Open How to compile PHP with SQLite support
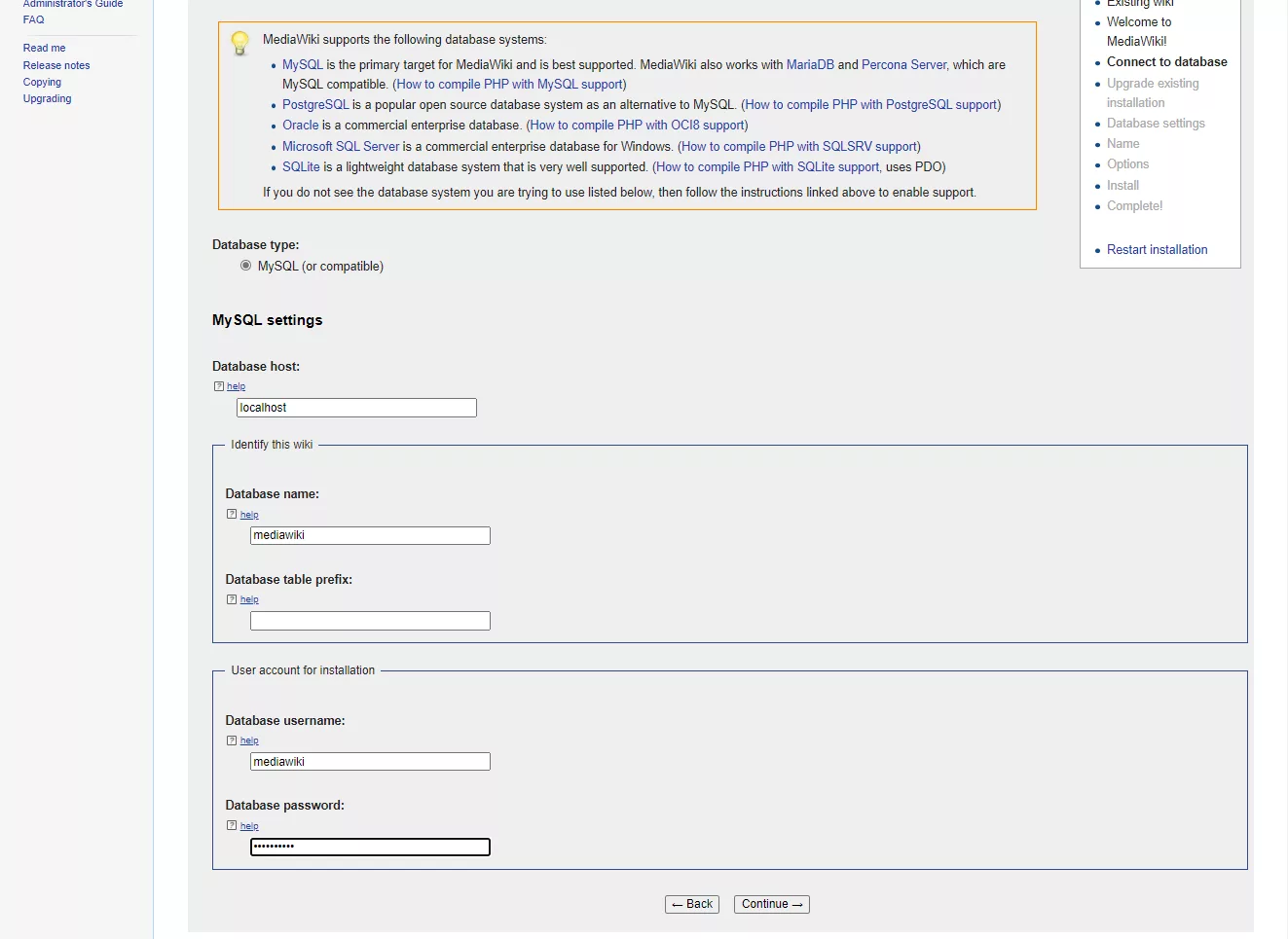This screenshot has height=939, width=1288. pyautogui.click(x=767, y=167)
